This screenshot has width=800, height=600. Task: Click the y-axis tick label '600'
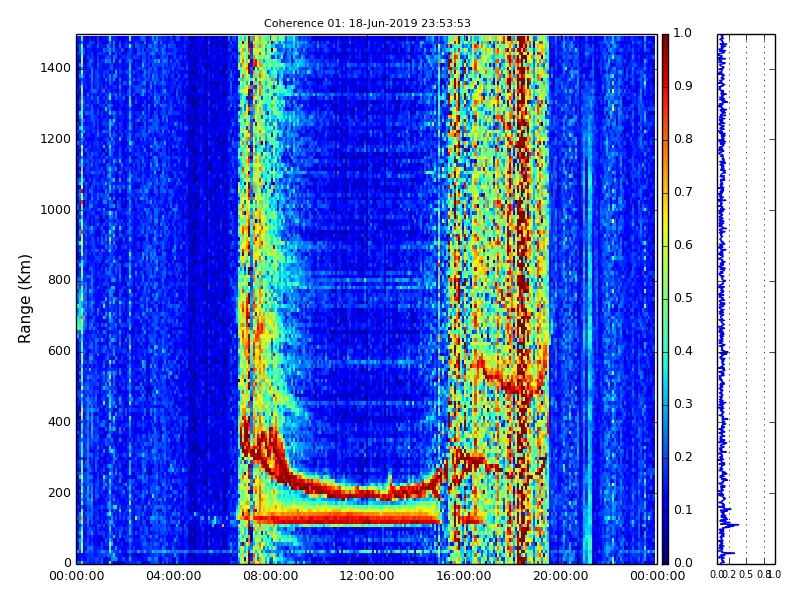(59, 352)
